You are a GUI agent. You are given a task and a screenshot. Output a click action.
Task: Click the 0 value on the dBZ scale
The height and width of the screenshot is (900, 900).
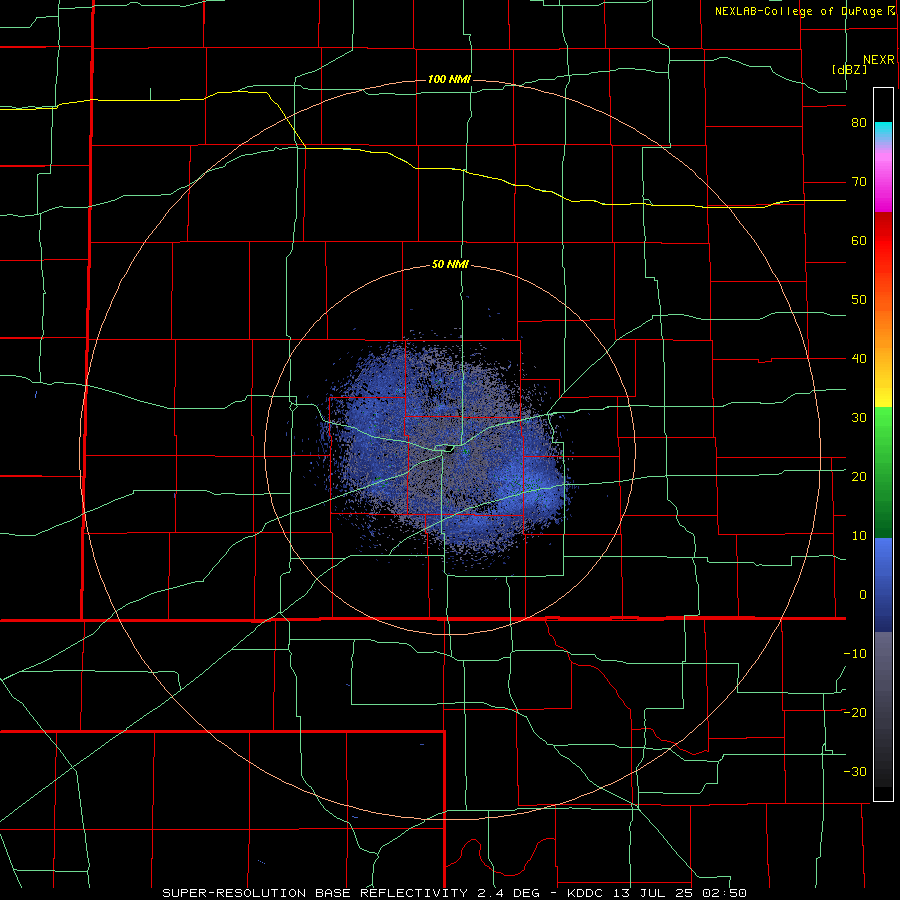coord(863,595)
